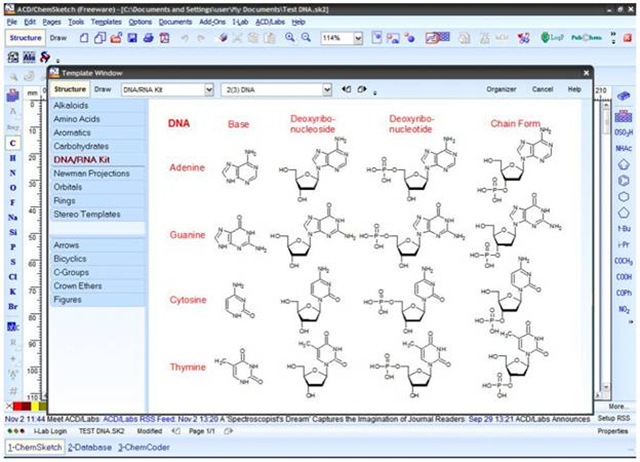The width and height of the screenshot is (640, 462).
Task: Click the Organizer button in Template Window
Action: pyautogui.click(x=500, y=89)
